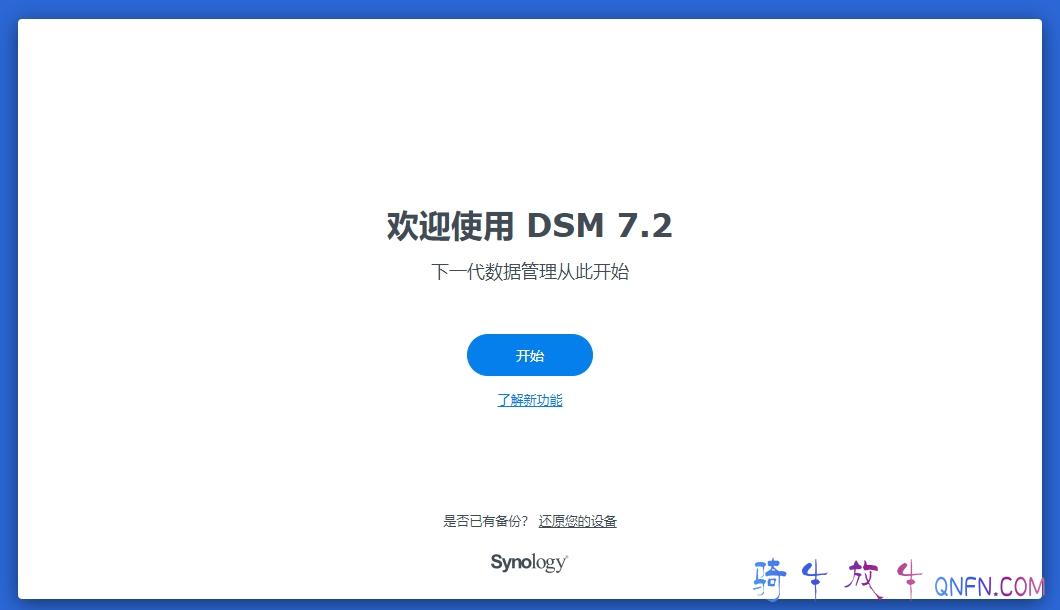Viewport: 1060px width, 610px height.
Task: Click the 是否已有备份? question text
Action: [x=485, y=521]
